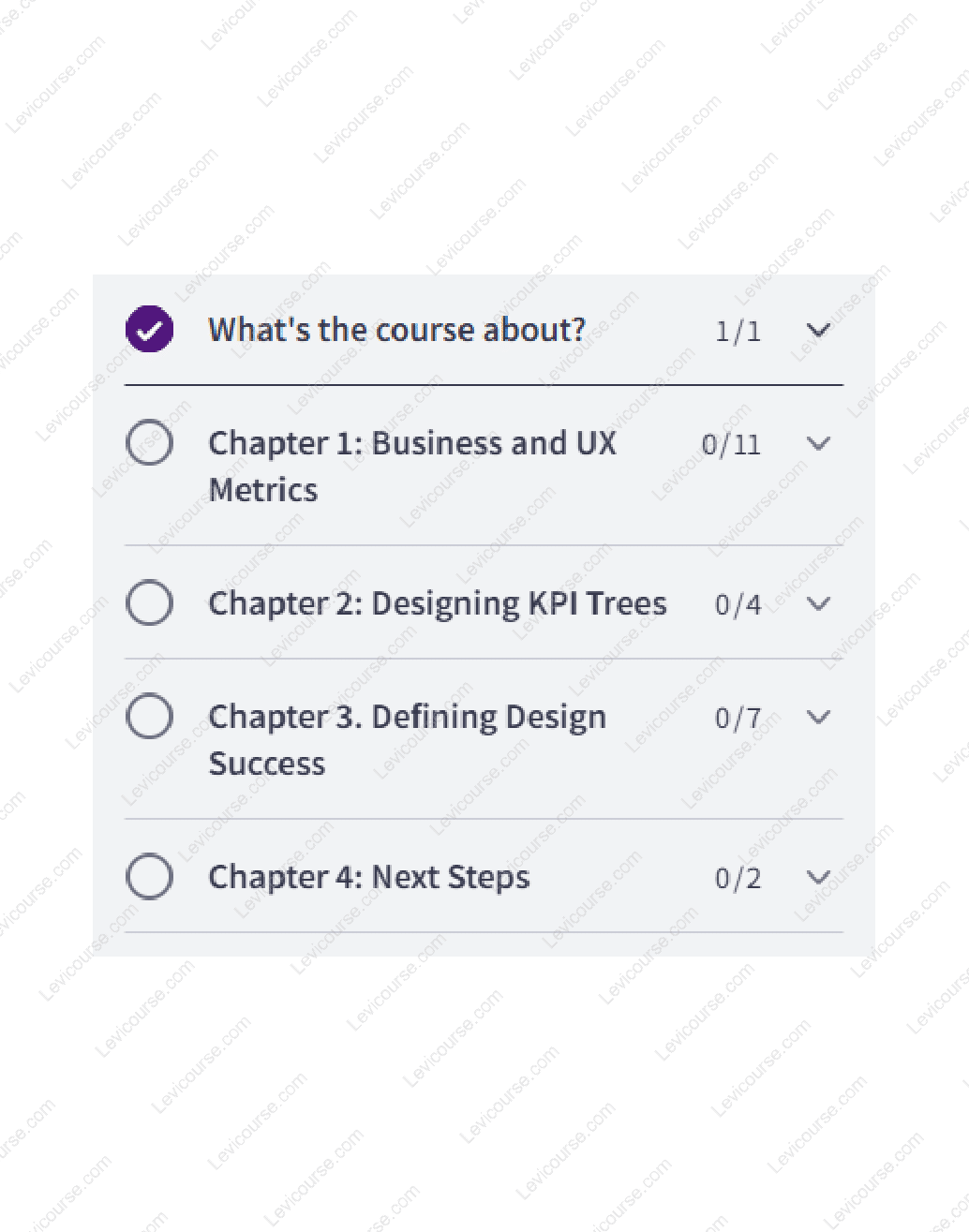The width and height of the screenshot is (969, 1232).
Task: Select Chapter 4: Next Steps title
Action: [x=369, y=878]
